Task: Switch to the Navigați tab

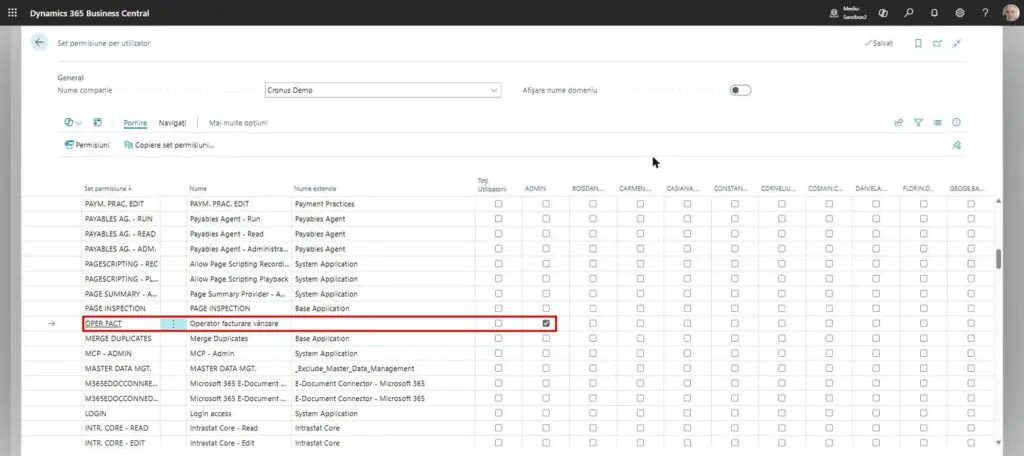Action: pyautogui.click(x=172, y=123)
